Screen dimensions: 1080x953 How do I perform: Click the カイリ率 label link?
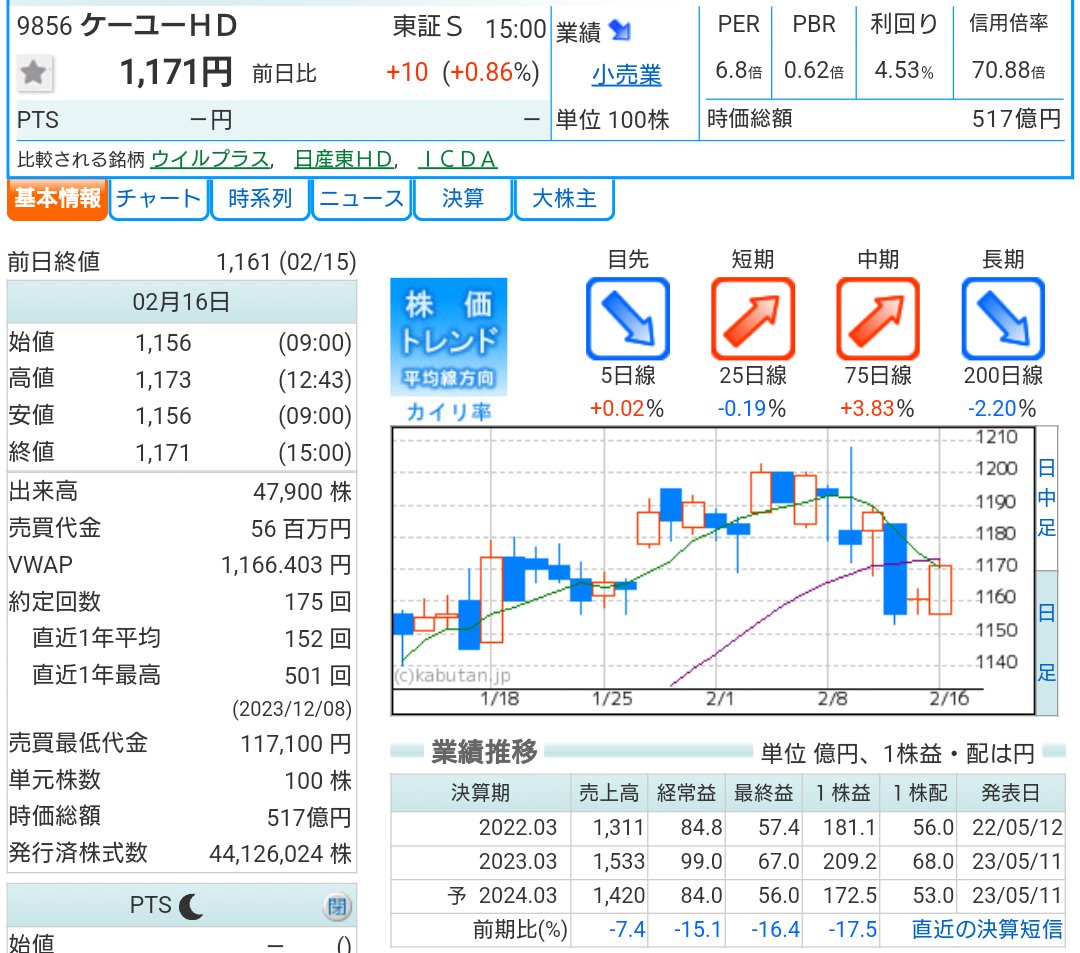coord(448,411)
